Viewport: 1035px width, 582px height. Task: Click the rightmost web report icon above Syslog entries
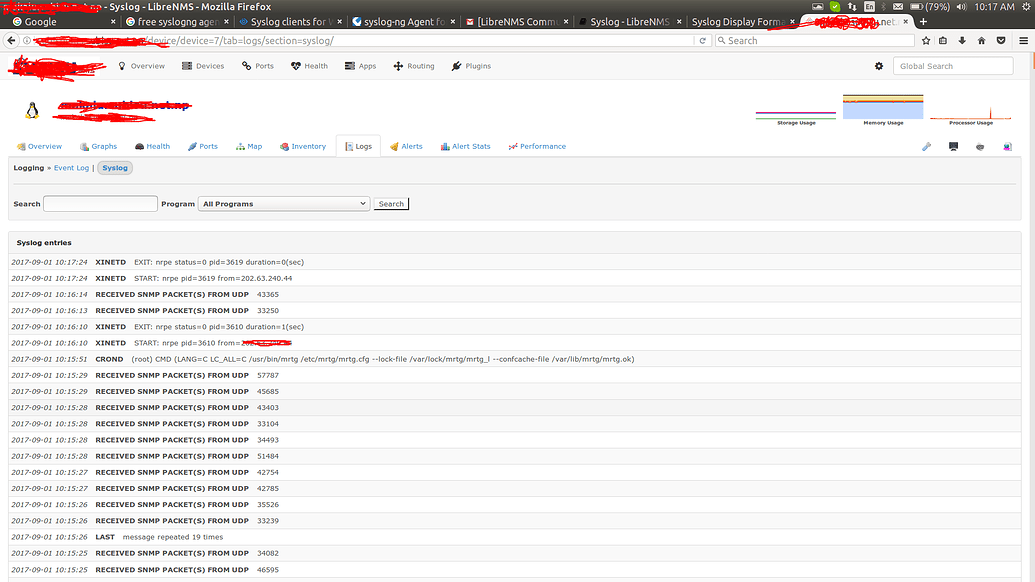1007,146
